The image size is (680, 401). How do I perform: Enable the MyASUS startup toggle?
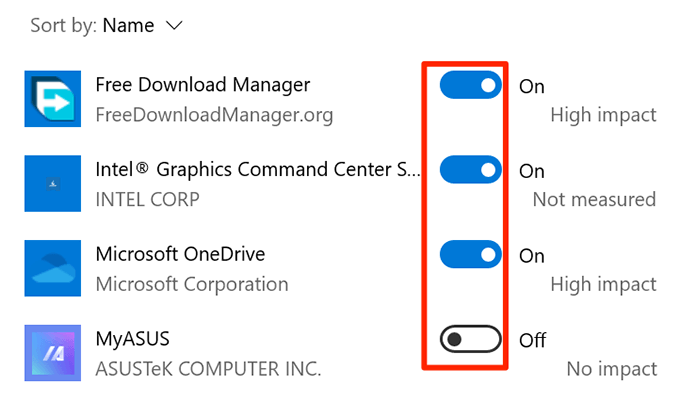[x=470, y=341]
